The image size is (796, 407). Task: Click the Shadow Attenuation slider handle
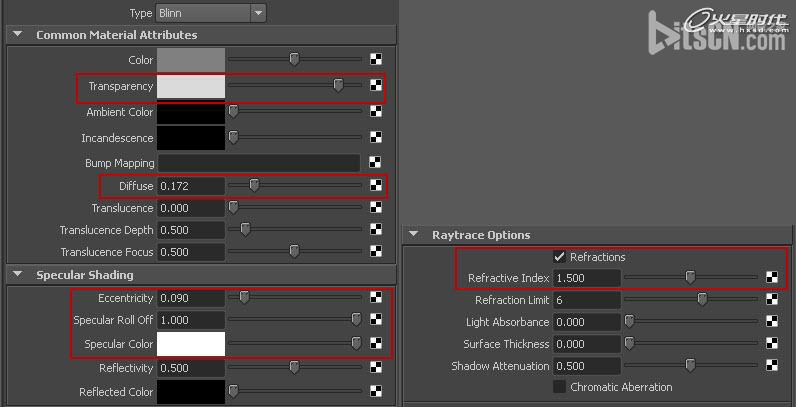pos(690,365)
